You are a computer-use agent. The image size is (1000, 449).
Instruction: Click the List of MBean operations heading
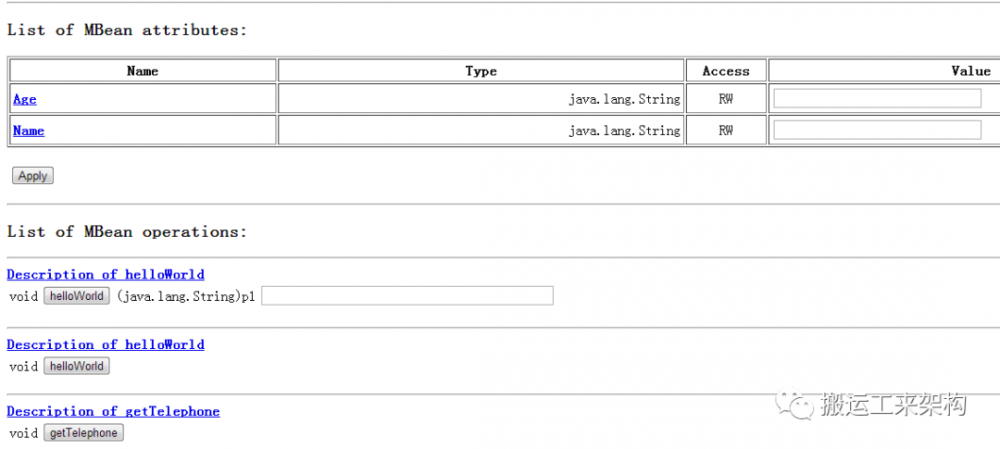127,231
